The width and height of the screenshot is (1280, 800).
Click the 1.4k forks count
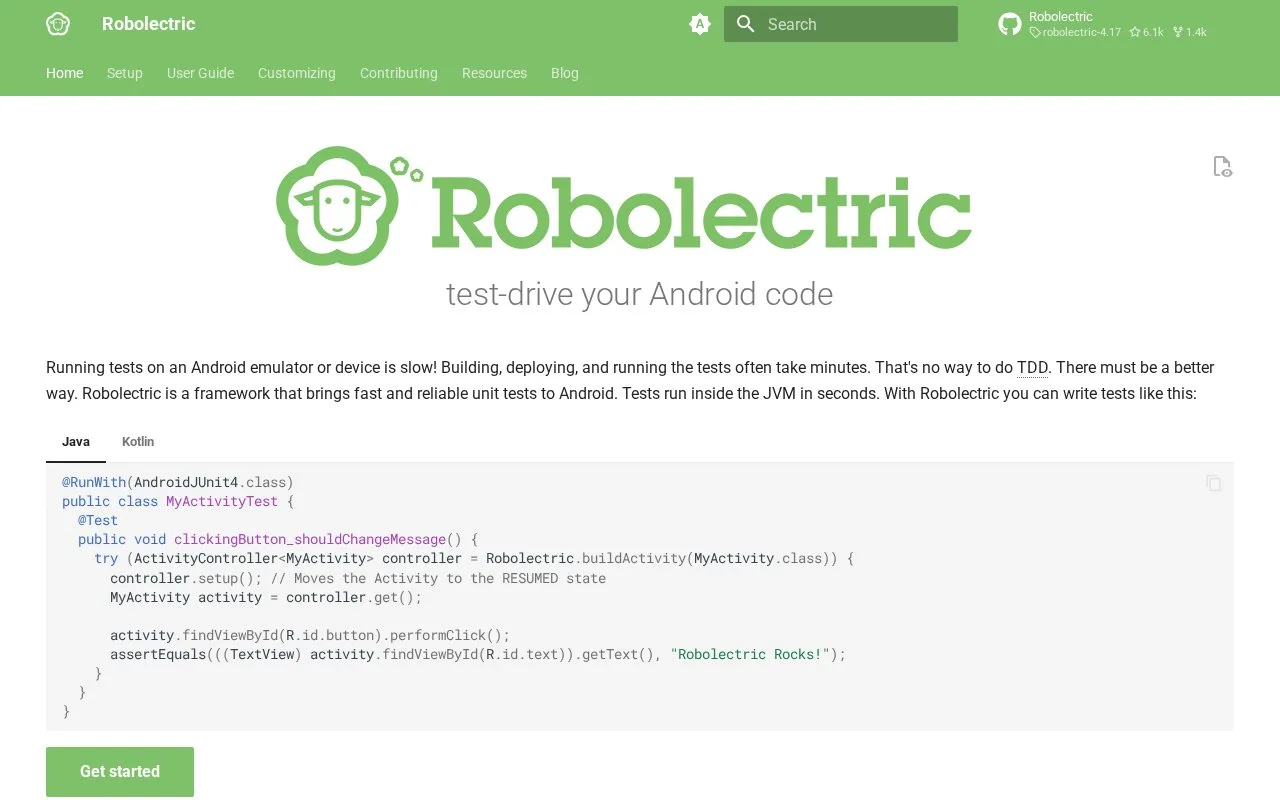tap(1190, 32)
